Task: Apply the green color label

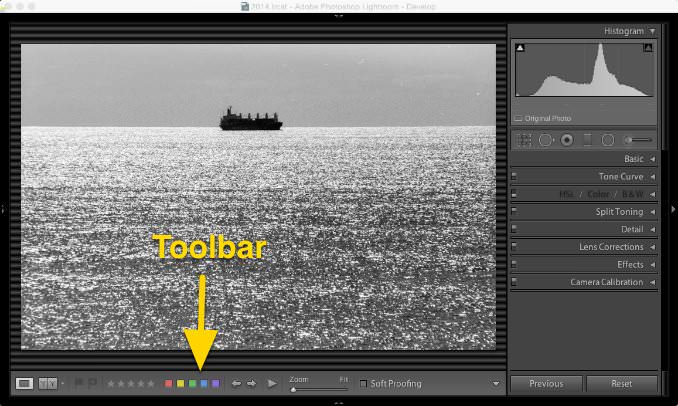Action: tap(192, 384)
